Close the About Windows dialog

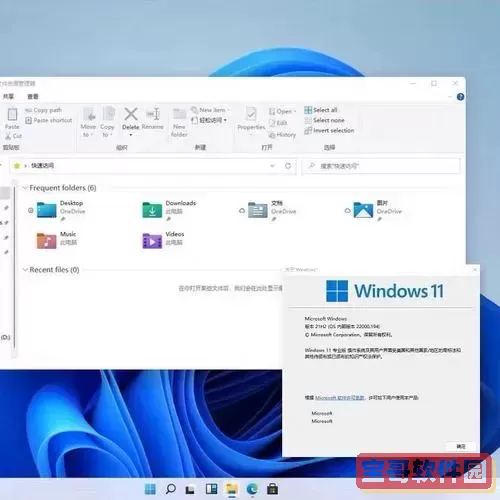pyautogui.click(x=475, y=269)
